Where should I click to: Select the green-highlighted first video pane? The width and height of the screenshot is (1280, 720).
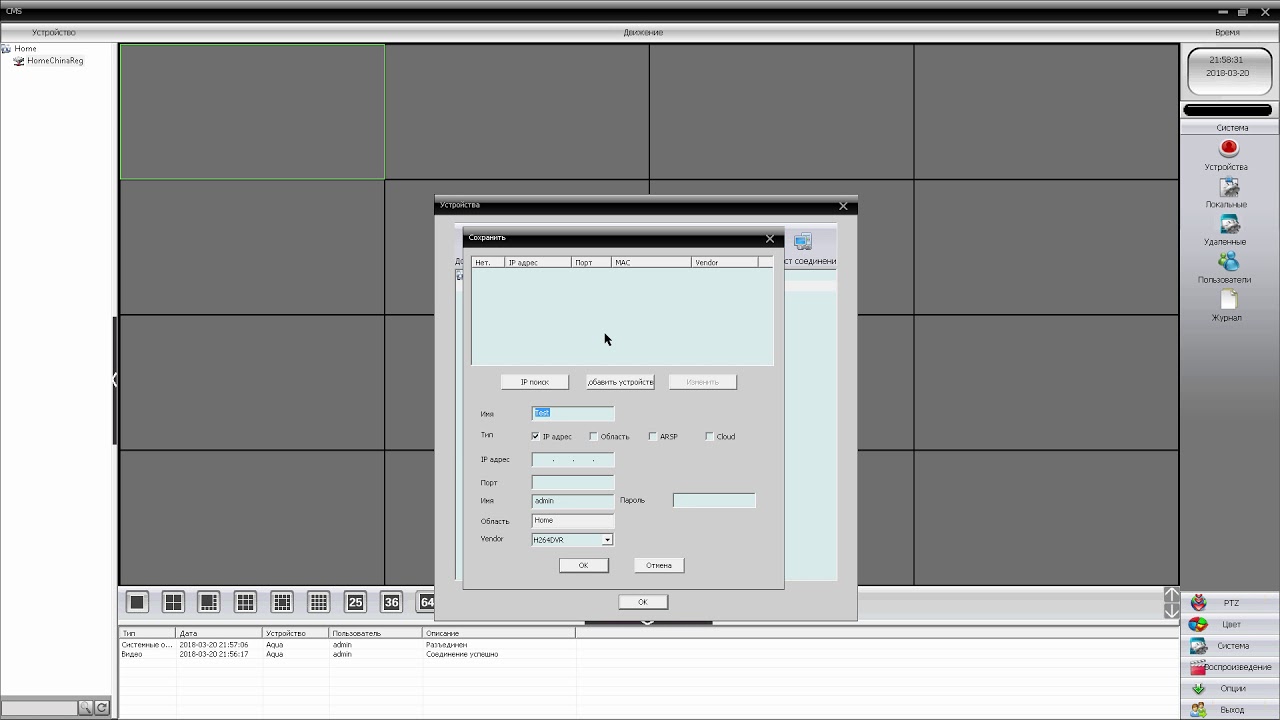coord(252,112)
